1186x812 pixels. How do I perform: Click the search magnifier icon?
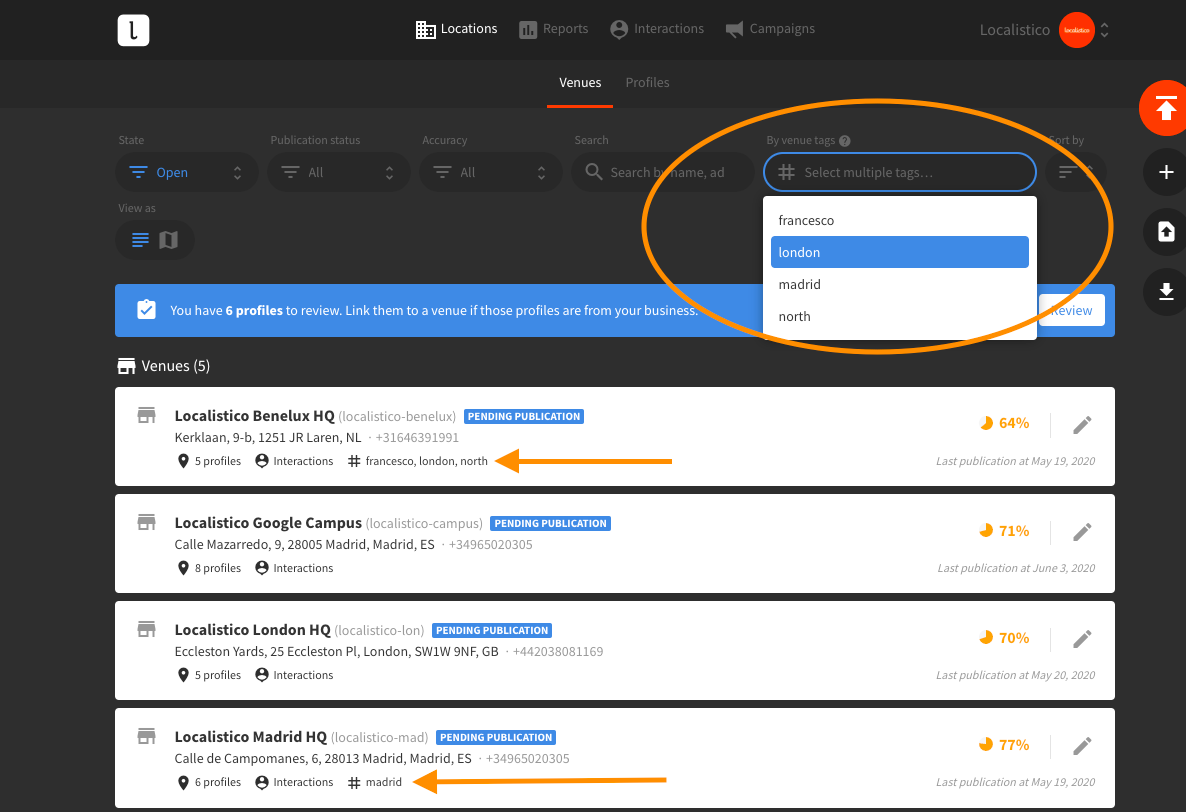(594, 172)
